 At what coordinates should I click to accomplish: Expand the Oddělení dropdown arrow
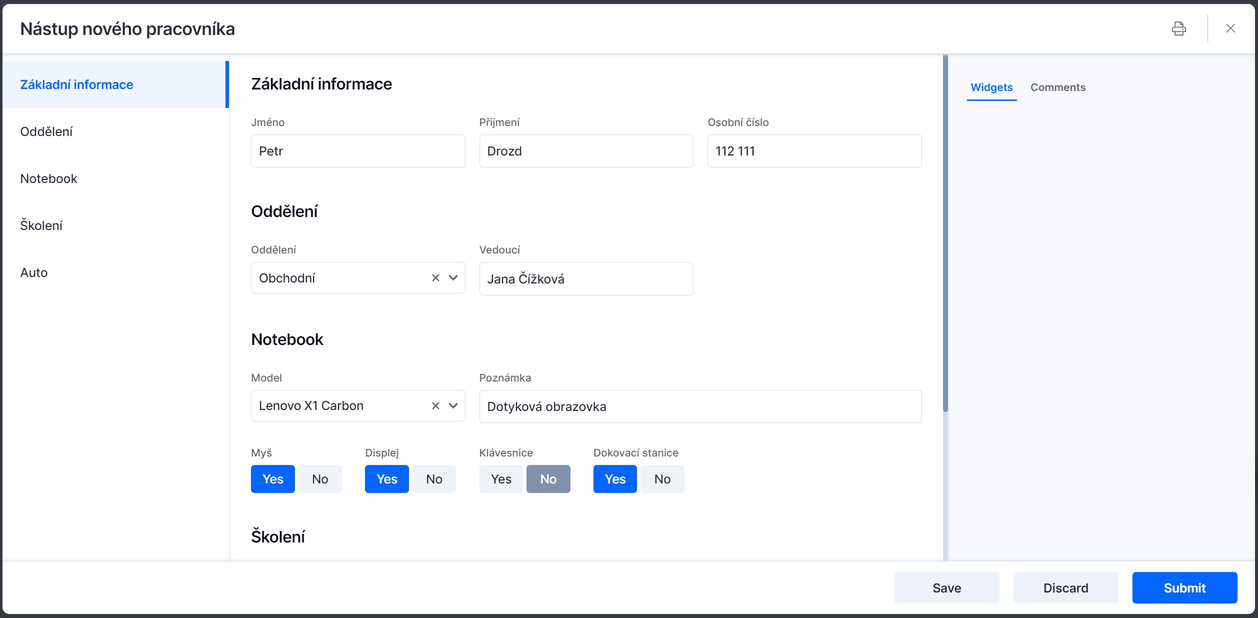click(x=453, y=278)
